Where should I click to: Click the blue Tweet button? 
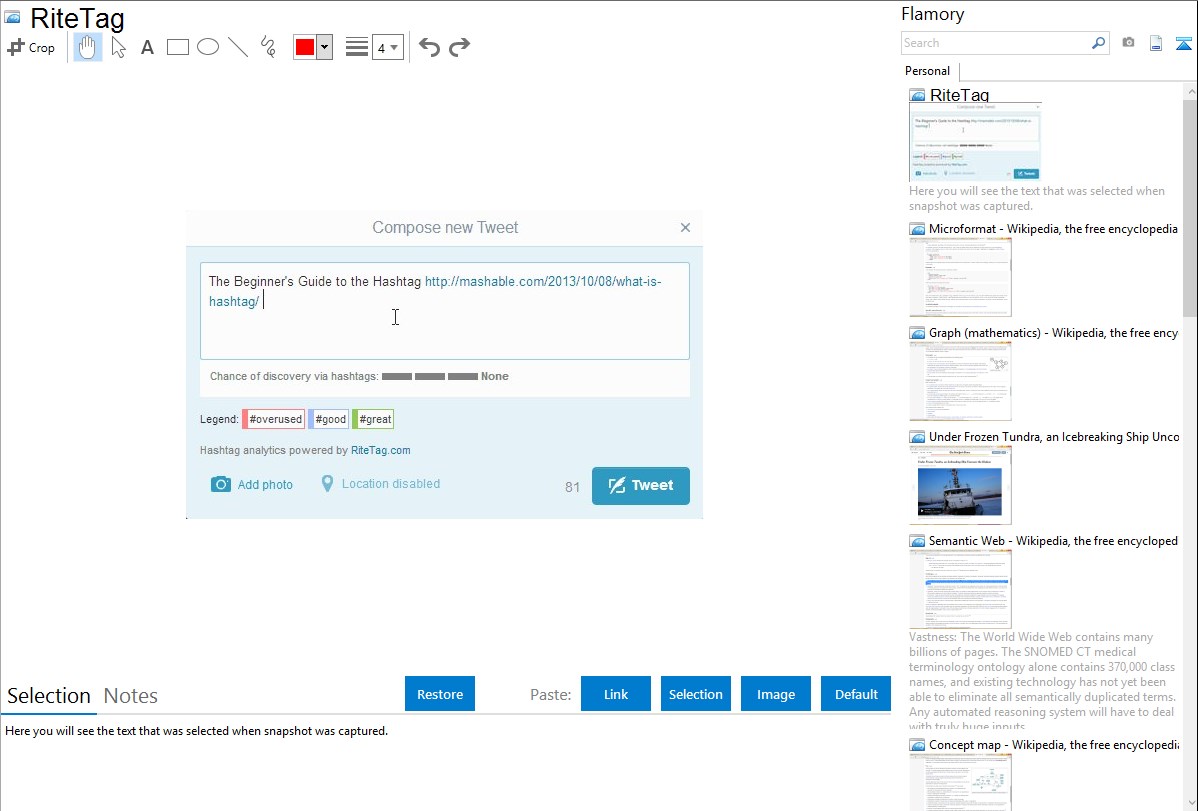(641, 485)
